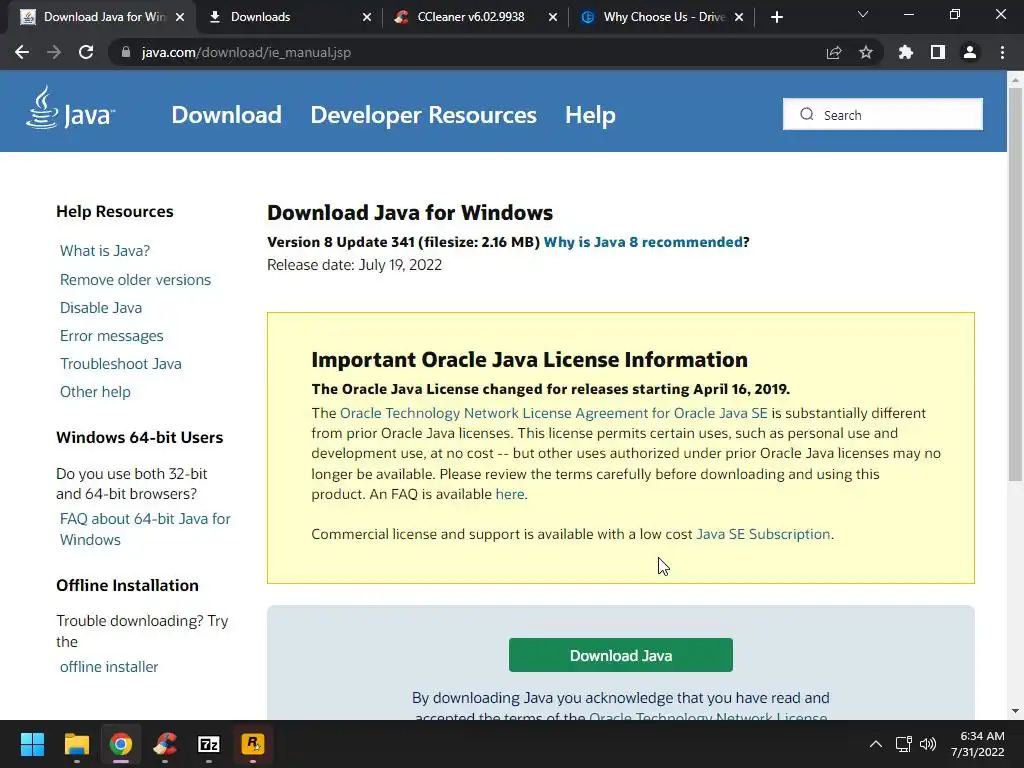This screenshot has width=1024, height=768.
Task: Click the Java logo in header
Action: (71, 108)
